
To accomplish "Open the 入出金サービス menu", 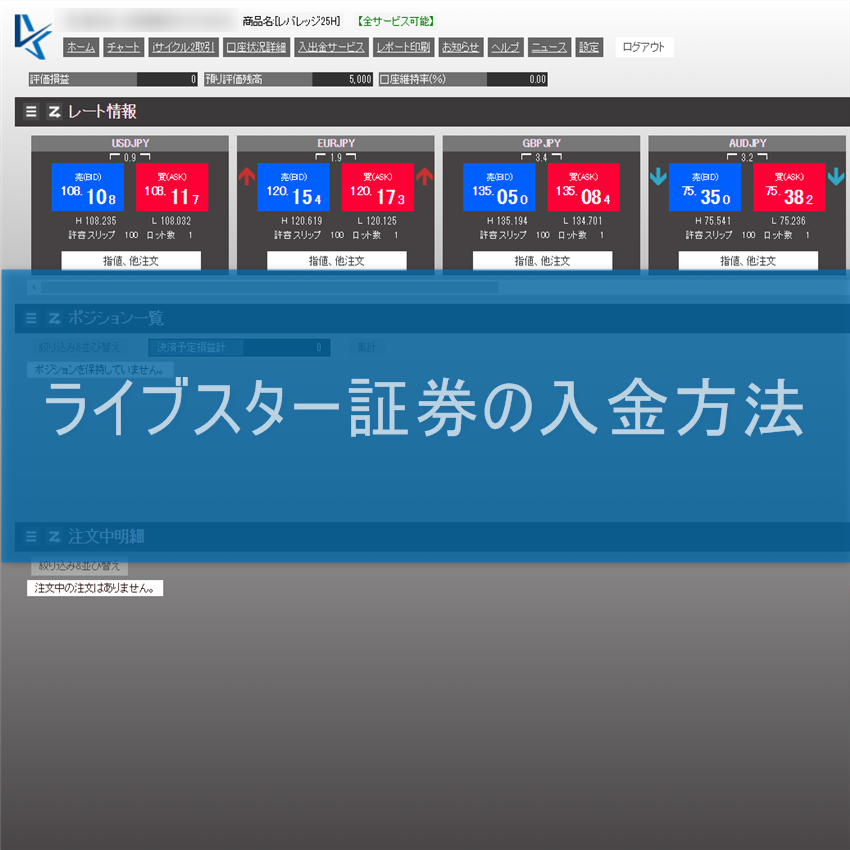I will (x=331, y=47).
